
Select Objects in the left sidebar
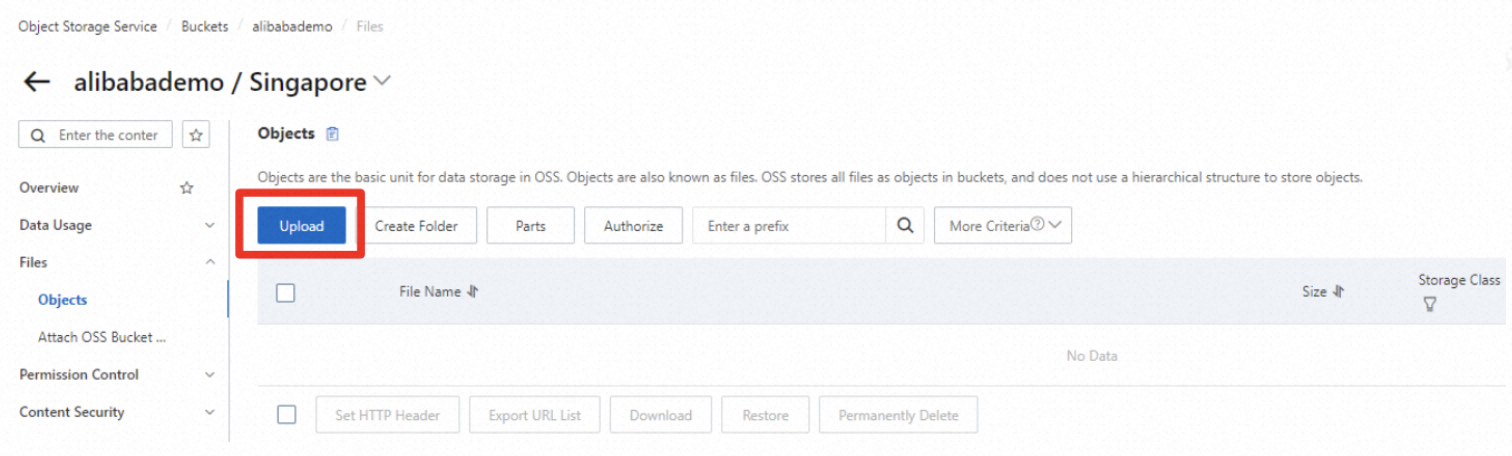point(62,300)
